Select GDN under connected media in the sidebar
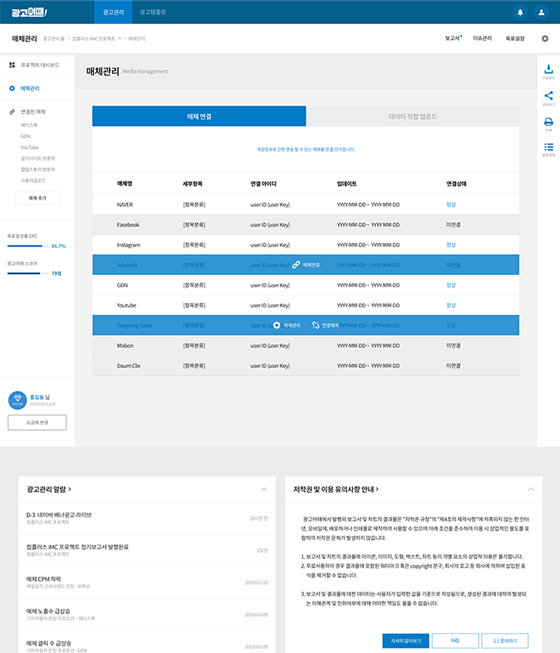Image resolution: width=560 pixels, height=653 pixels. 25,136
